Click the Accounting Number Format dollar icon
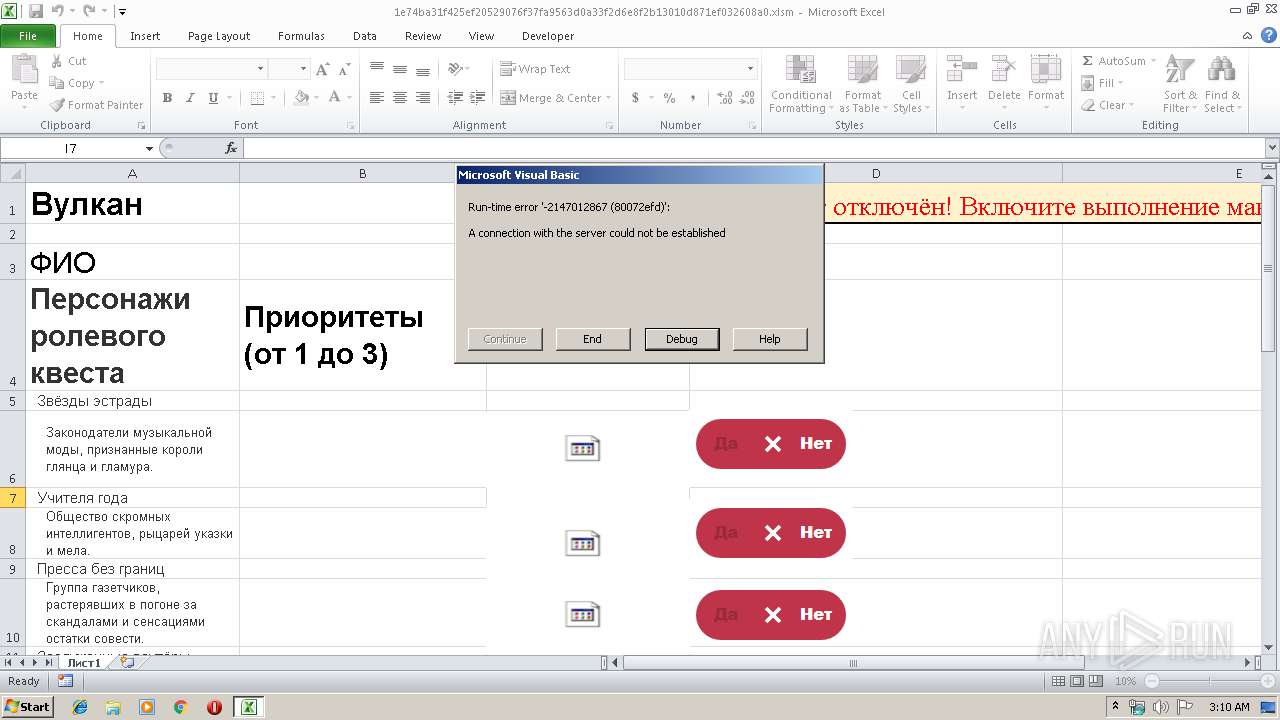 635,98
